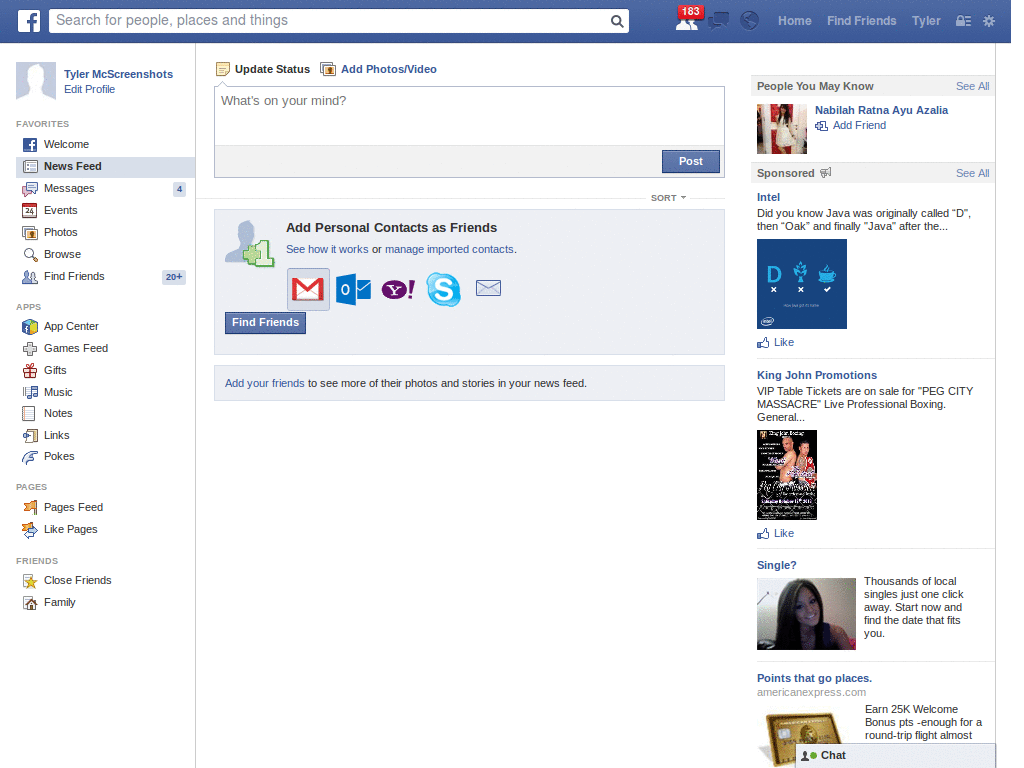Click the Events calendar icon

pyautogui.click(x=29, y=210)
